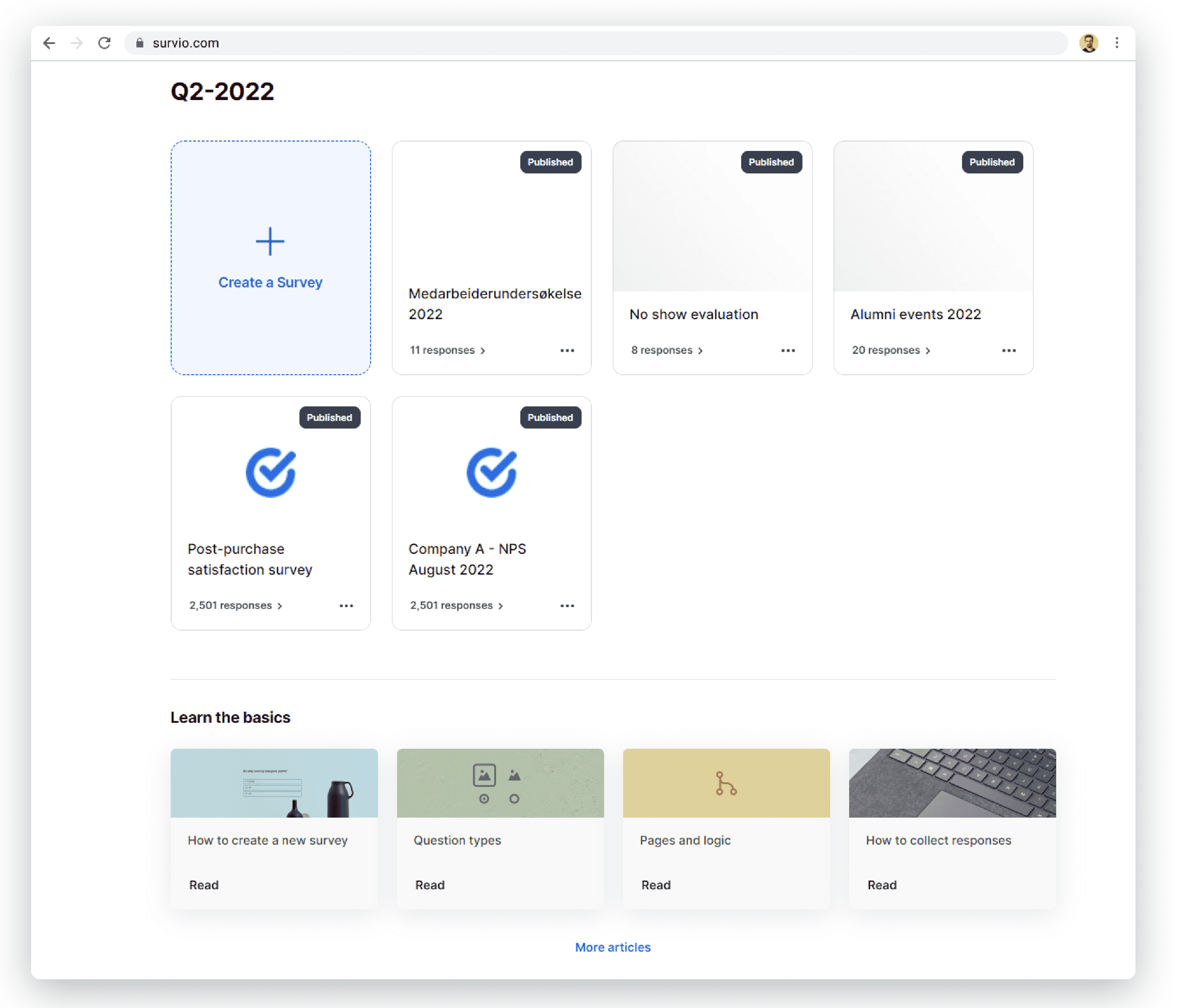The image size is (1177, 1008).
Task: Click the user profile avatar
Action: pyautogui.click(x=1088, y=43)
